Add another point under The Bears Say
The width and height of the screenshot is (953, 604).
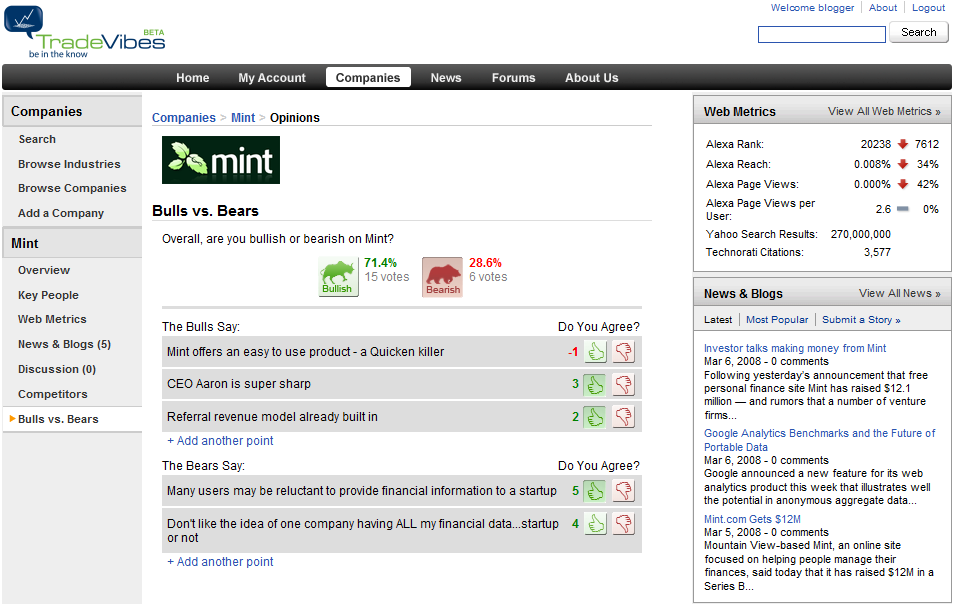coord(220,561)
